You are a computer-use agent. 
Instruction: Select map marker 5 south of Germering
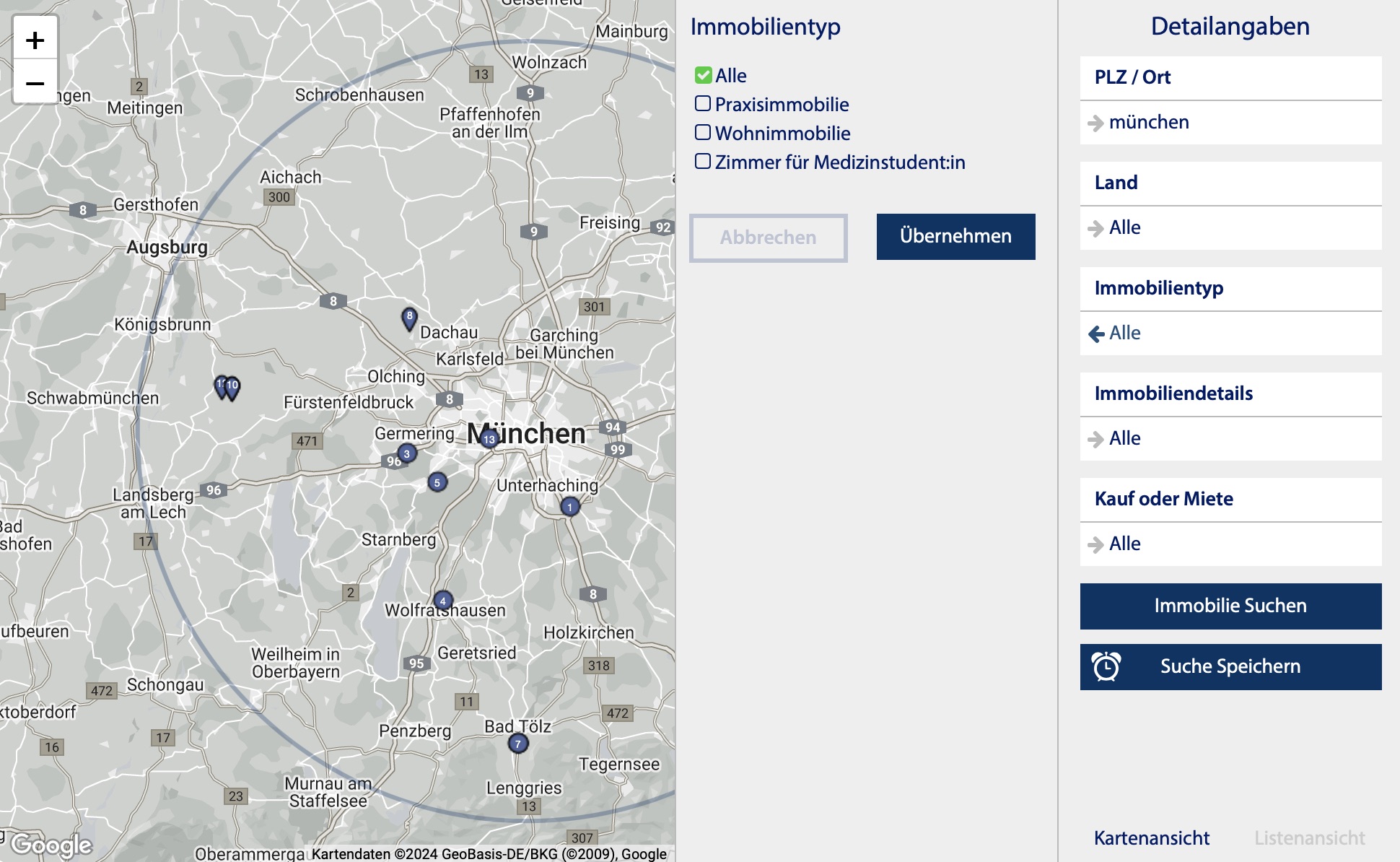[x=437, y=482]
